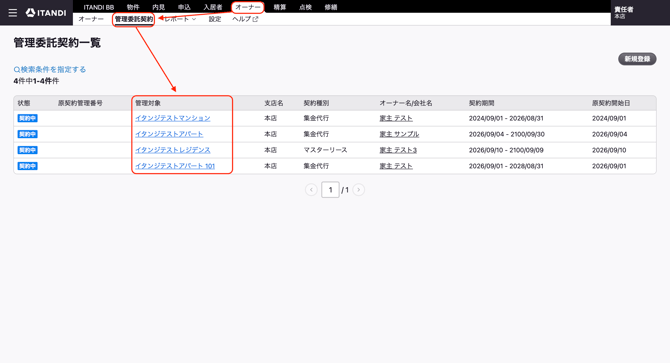Image resolution: width=670 pixels, height=363 pixels.
Task: Select the オーナー top navigation tab
Action: coord(248,7)
